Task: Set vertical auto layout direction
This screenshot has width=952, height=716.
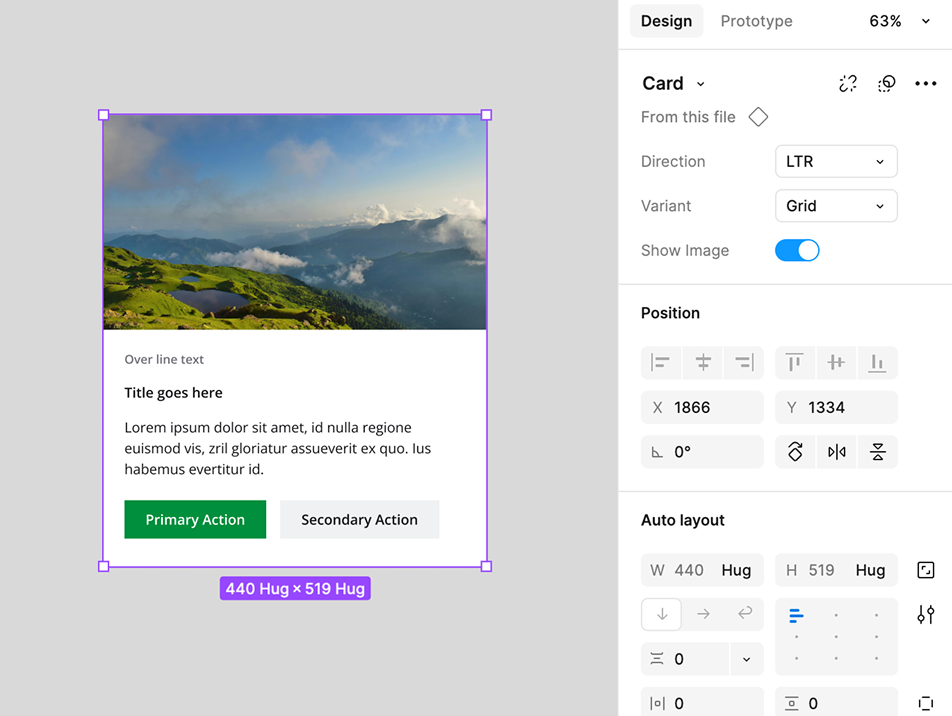Action: point(662,614)
